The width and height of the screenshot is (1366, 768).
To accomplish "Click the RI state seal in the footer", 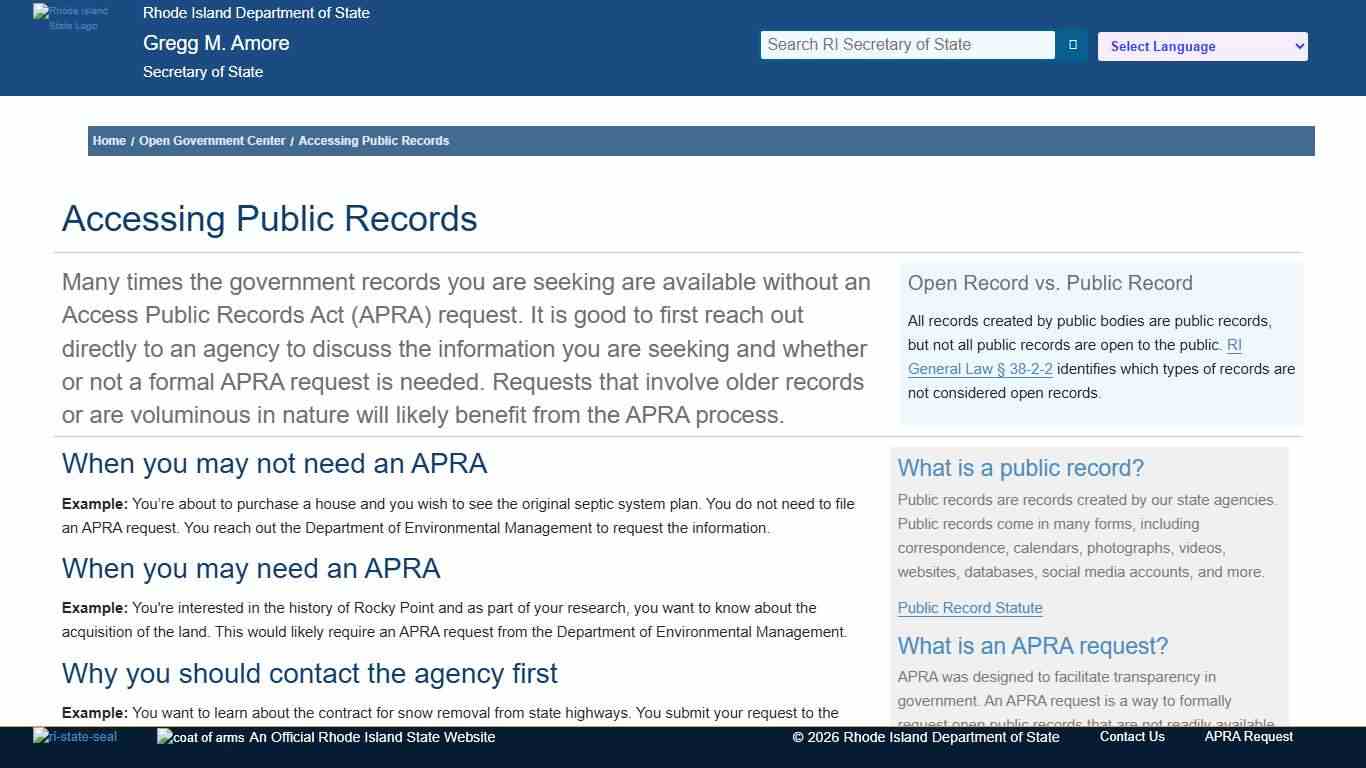I will click(75, 737).
